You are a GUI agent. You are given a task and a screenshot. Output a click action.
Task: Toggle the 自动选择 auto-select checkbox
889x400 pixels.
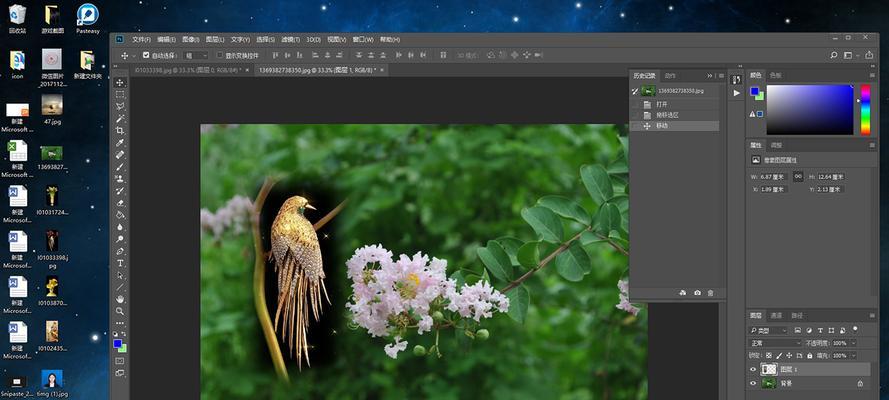(146, 56)
